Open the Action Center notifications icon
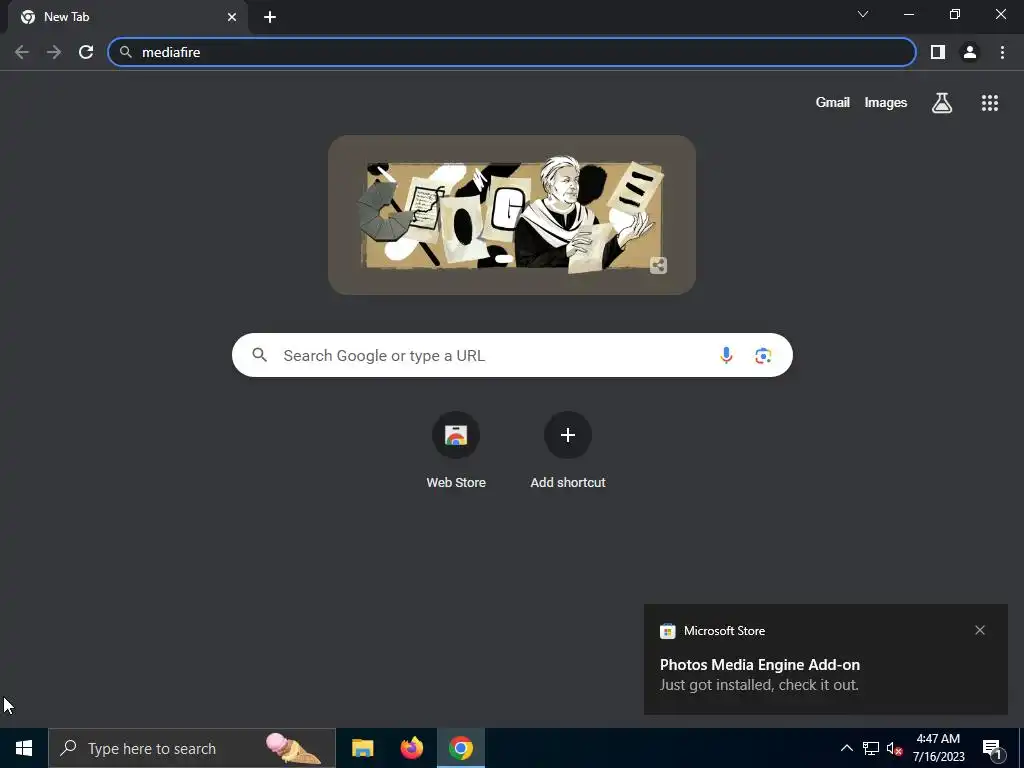Image resolution: width=1024 pixels, height=768 pixels. (991, 748)
